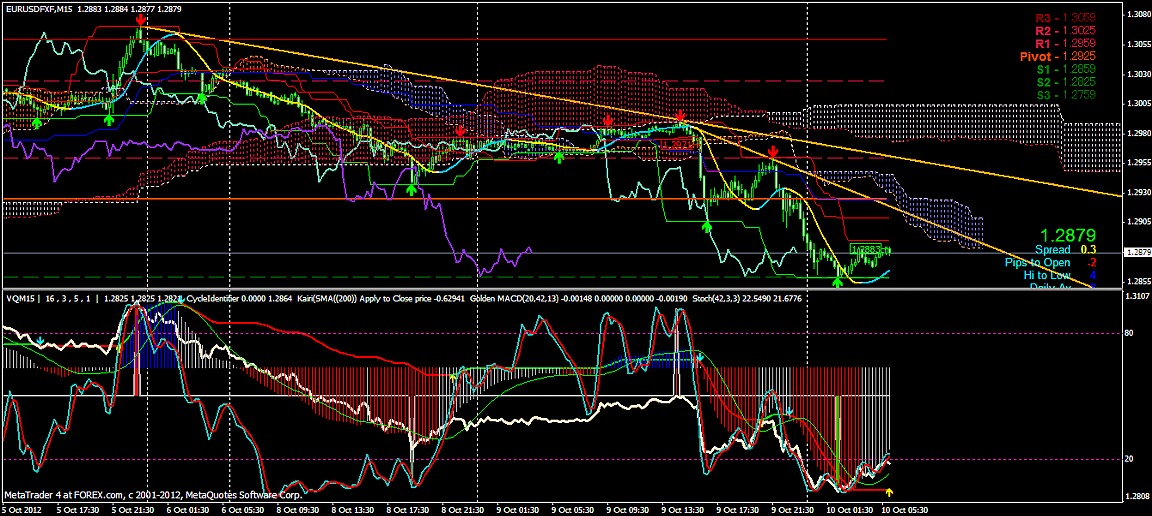
Task: Click the yellow up arrow in the indicator window
Action: (891, 491)
